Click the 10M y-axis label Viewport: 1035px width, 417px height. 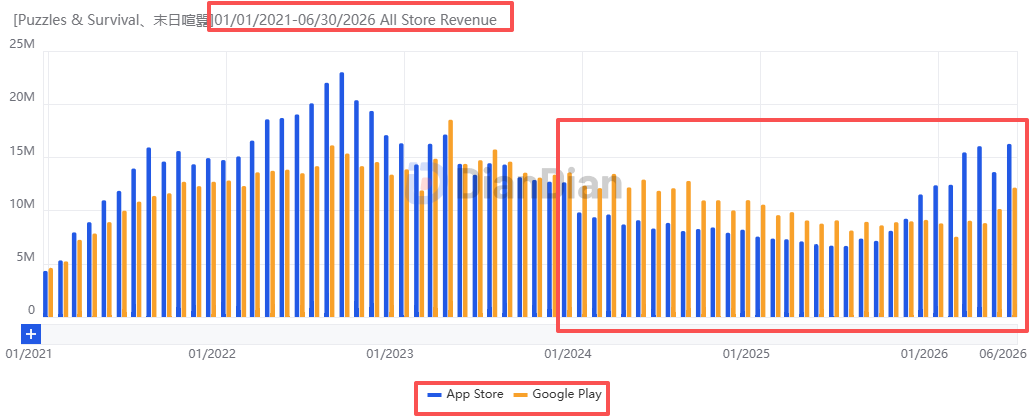coord(21,205)
